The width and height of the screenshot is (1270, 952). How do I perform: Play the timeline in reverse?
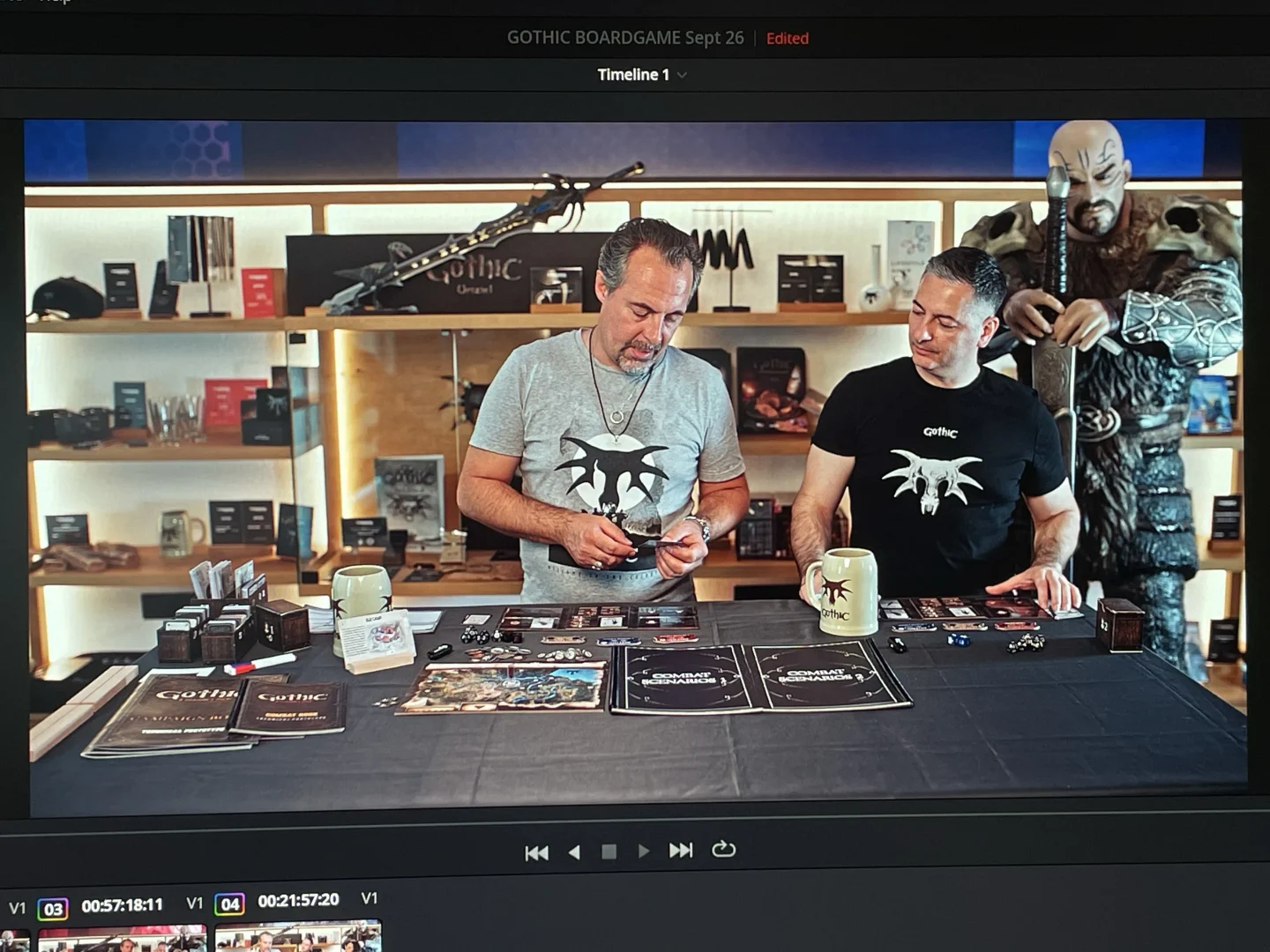click(574, 852)
